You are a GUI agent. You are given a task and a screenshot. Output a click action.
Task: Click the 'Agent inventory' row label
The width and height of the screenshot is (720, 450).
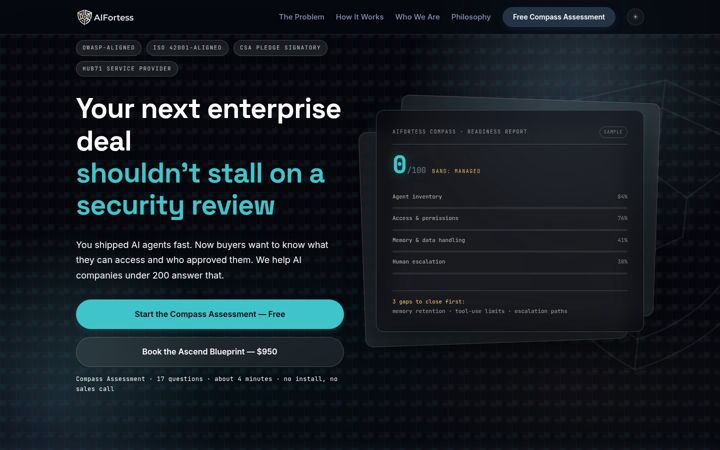click(x=417, y=197)
